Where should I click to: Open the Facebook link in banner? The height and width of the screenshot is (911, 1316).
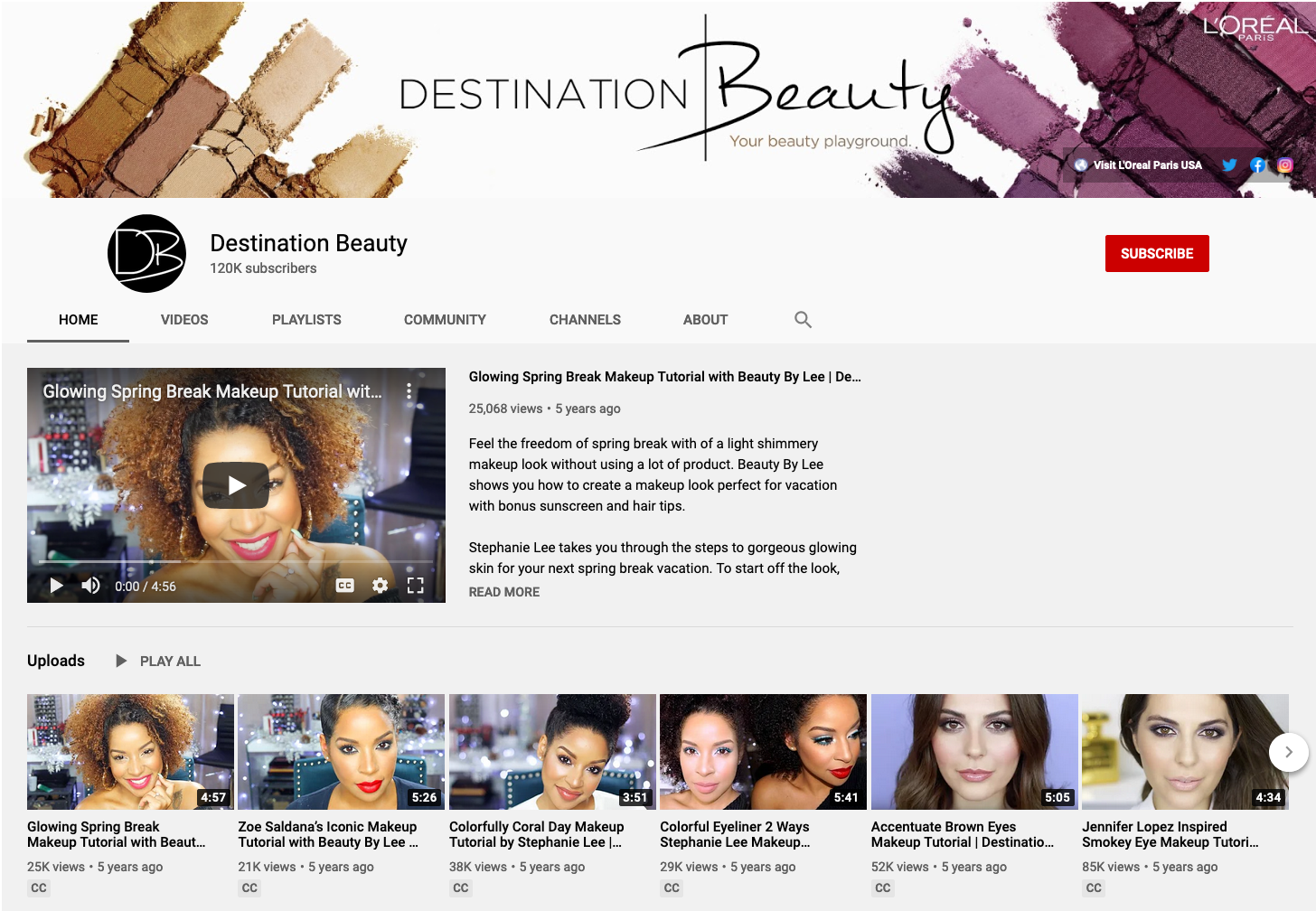pos(1257,165)
